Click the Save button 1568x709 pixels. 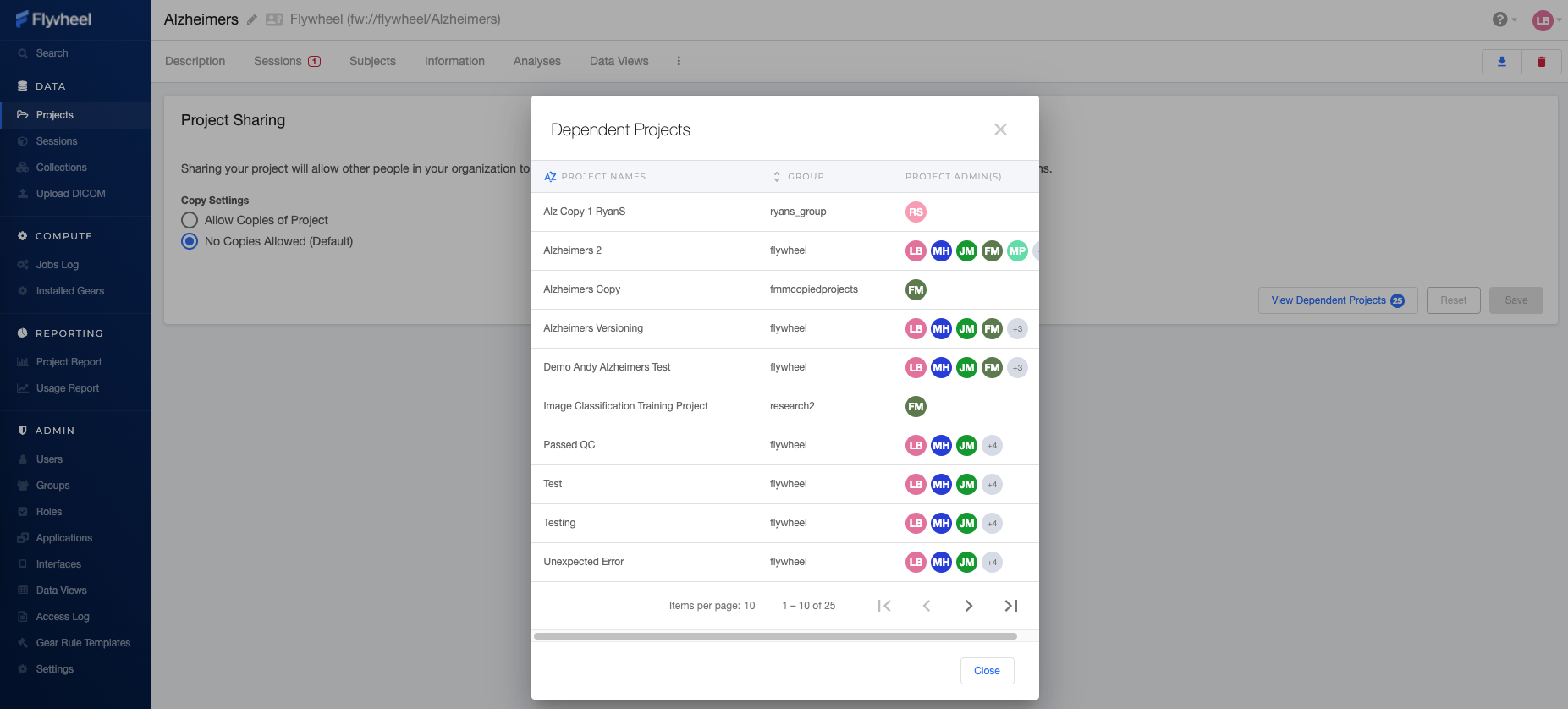click(1516, 300)
